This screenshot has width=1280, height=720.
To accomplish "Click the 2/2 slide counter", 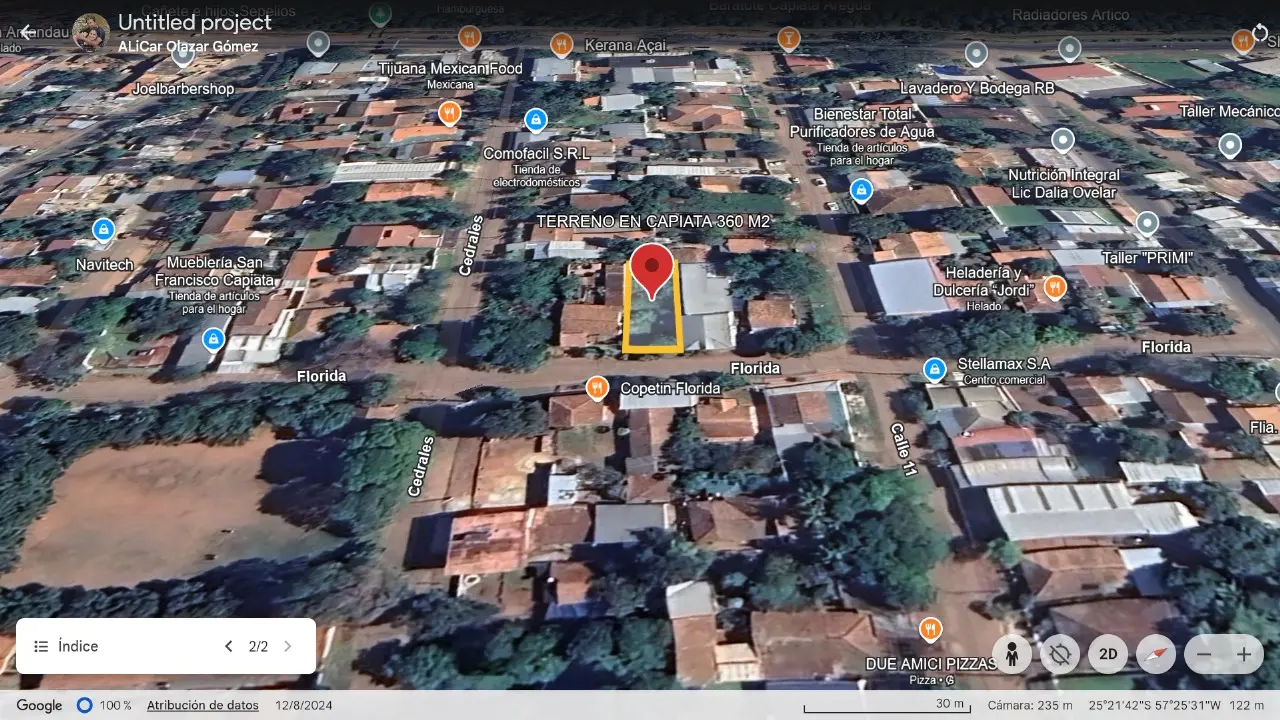I will tap(258, 646).
